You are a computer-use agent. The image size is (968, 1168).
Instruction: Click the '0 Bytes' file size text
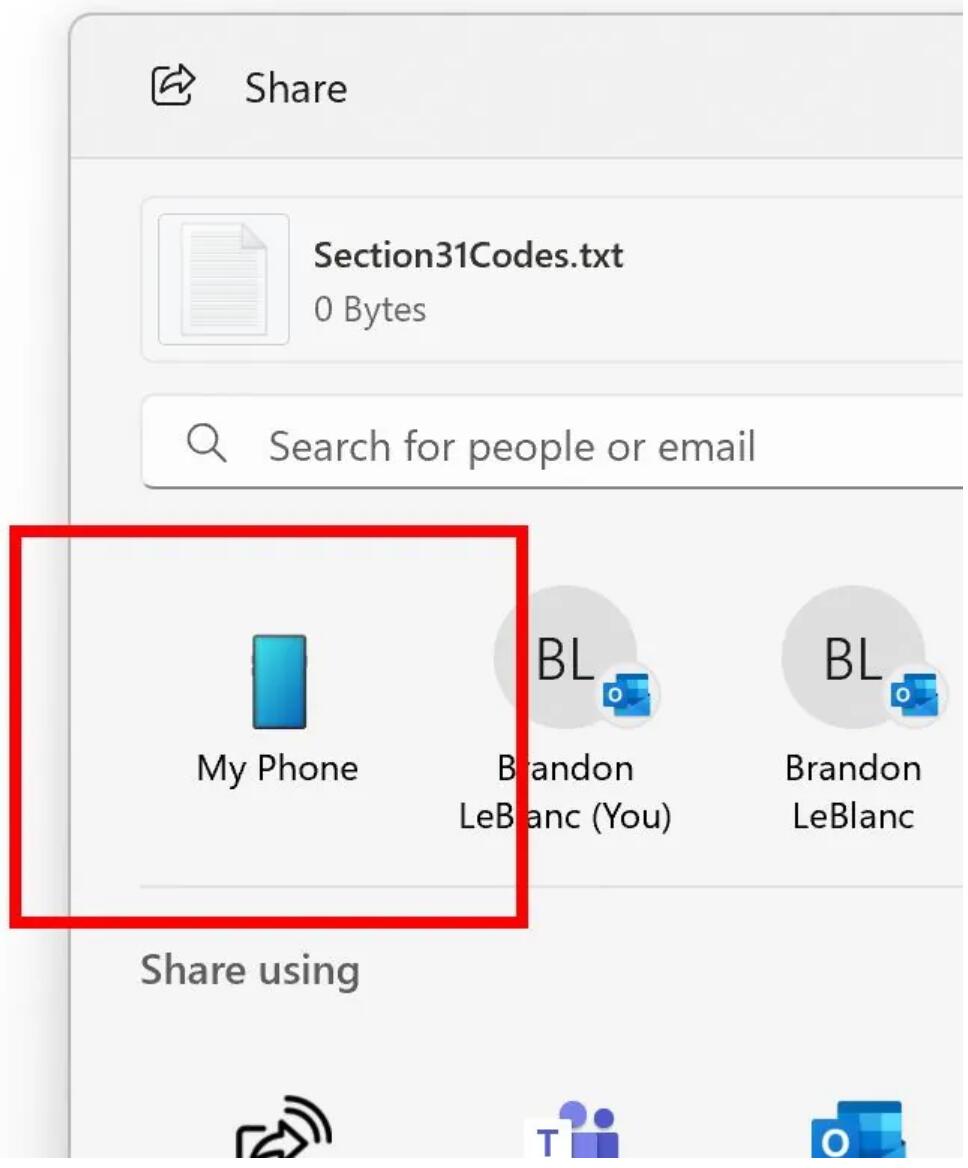point(370,309)
